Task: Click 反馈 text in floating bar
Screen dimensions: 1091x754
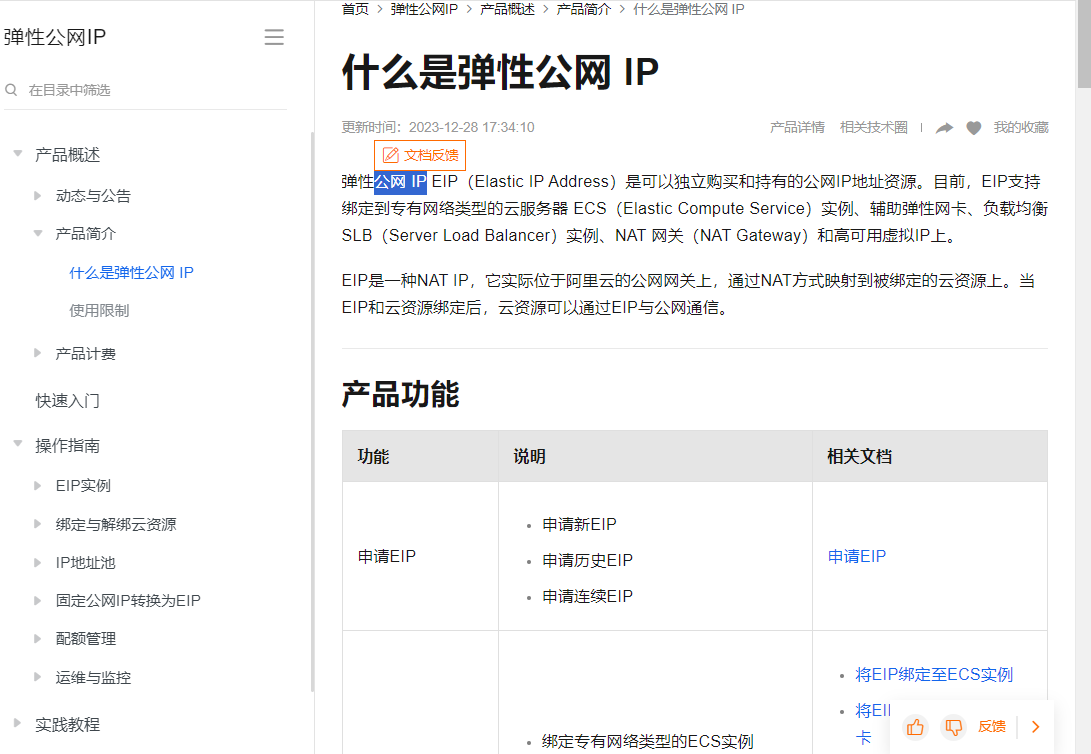Action: 992,727
